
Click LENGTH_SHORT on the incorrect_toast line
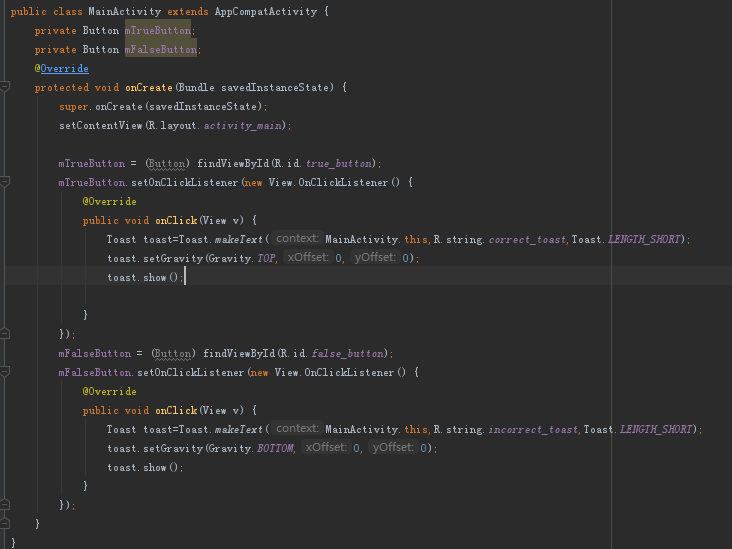(656, 430)
